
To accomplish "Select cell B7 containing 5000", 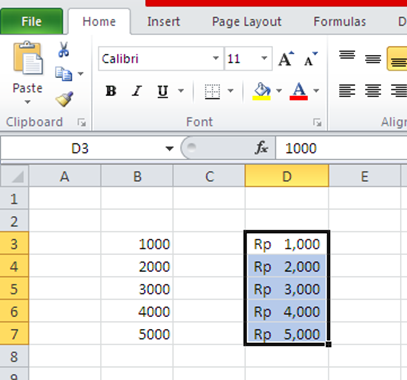I will [137, 334].
